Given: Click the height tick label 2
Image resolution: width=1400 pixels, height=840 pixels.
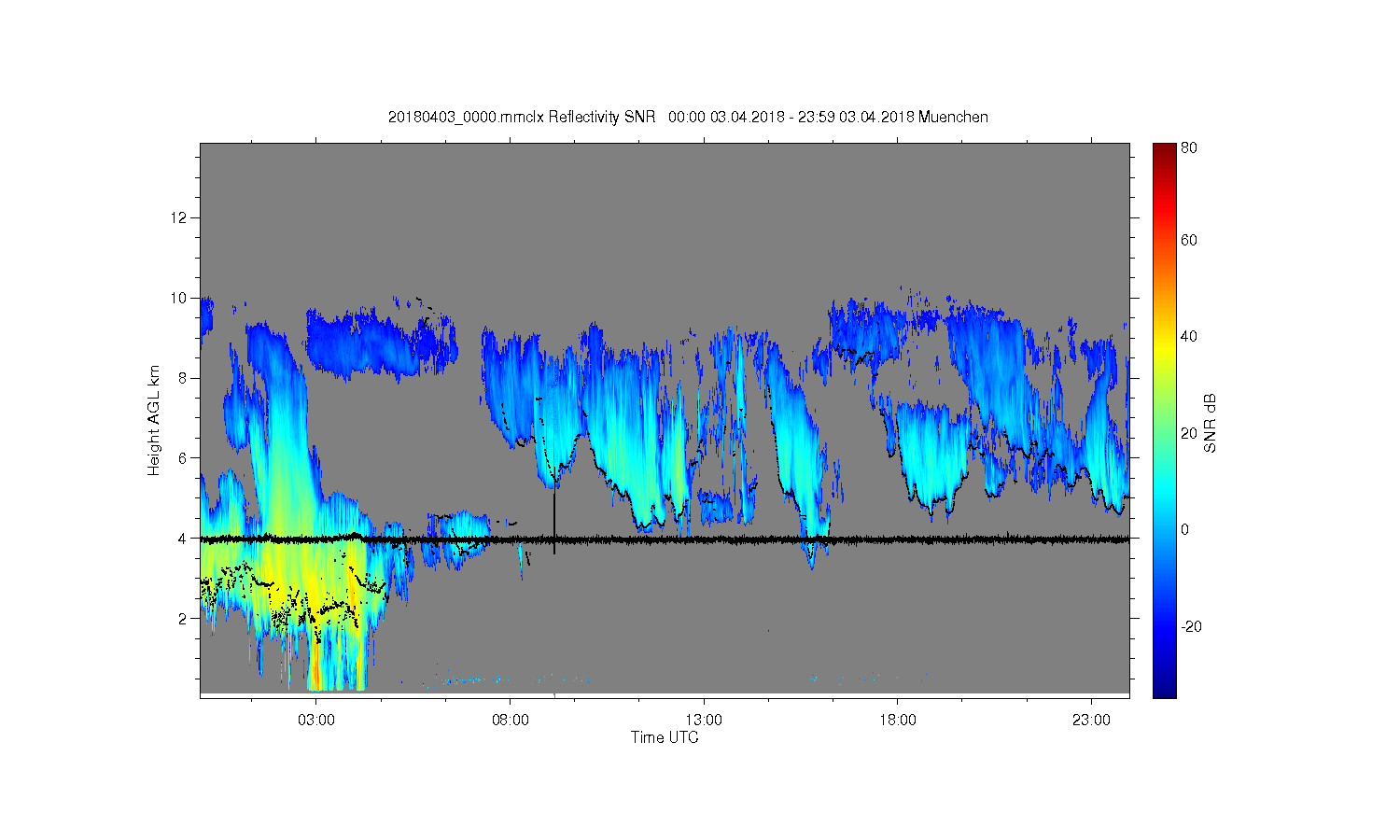Looking at the screenshot, I should coord(183,618).
